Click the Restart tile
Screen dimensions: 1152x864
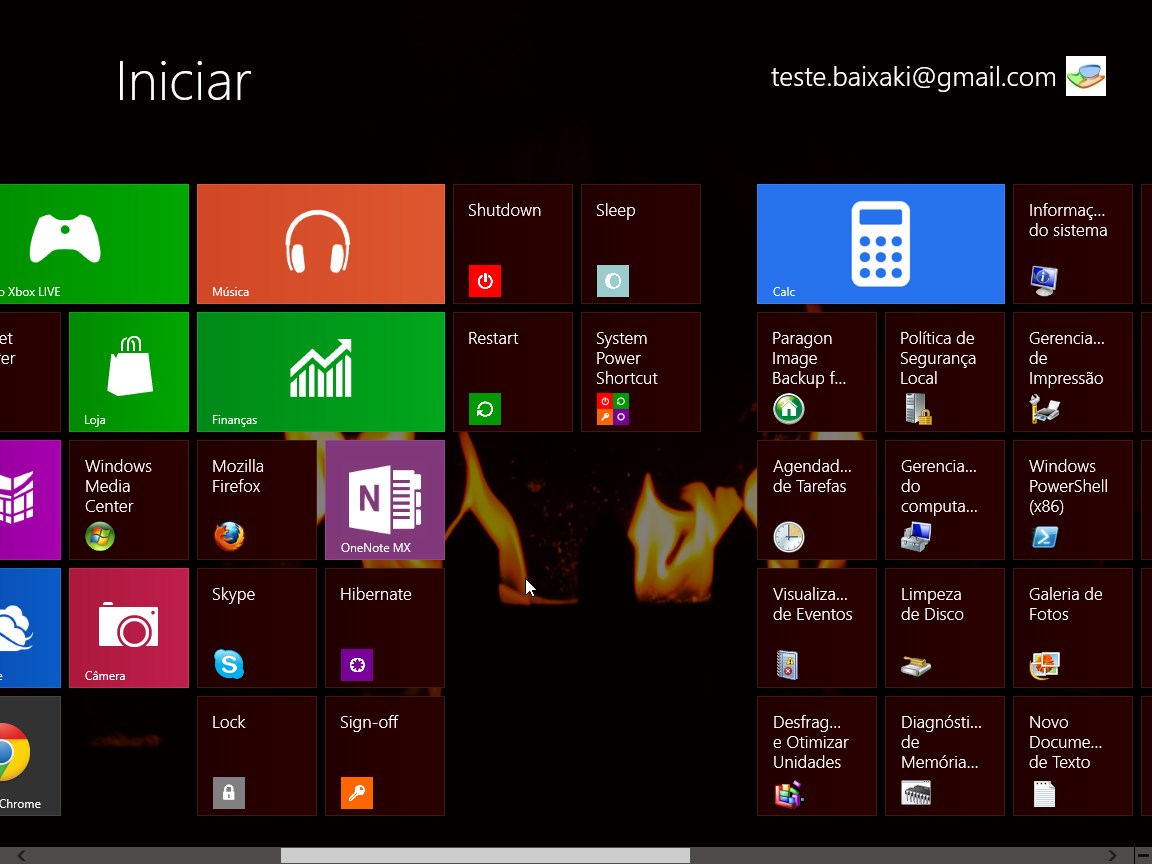pyautogui.click(x=513, y=372)
